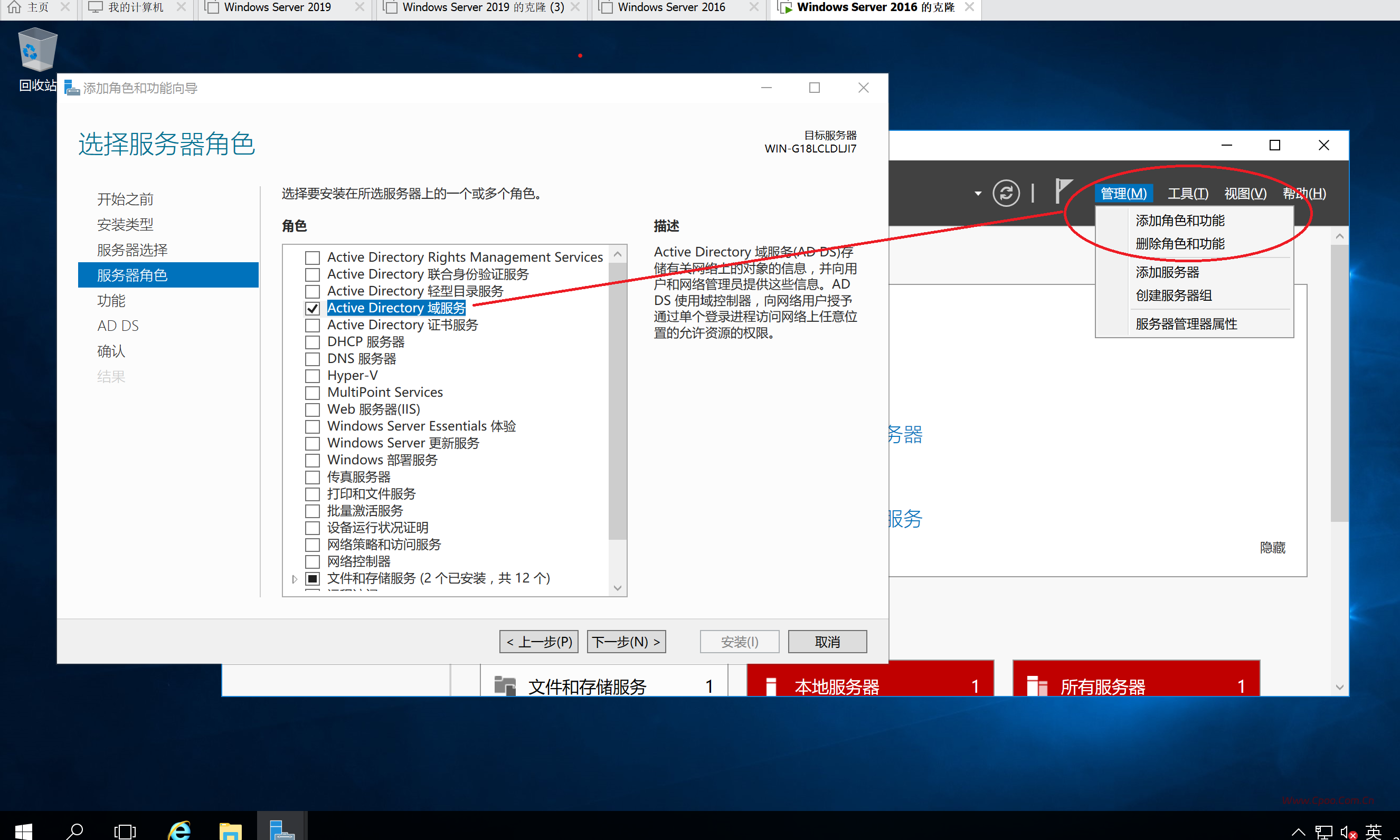Click roles list scroll up arrow
Viewport: 1400px width, 840px height.
point(618,254)
